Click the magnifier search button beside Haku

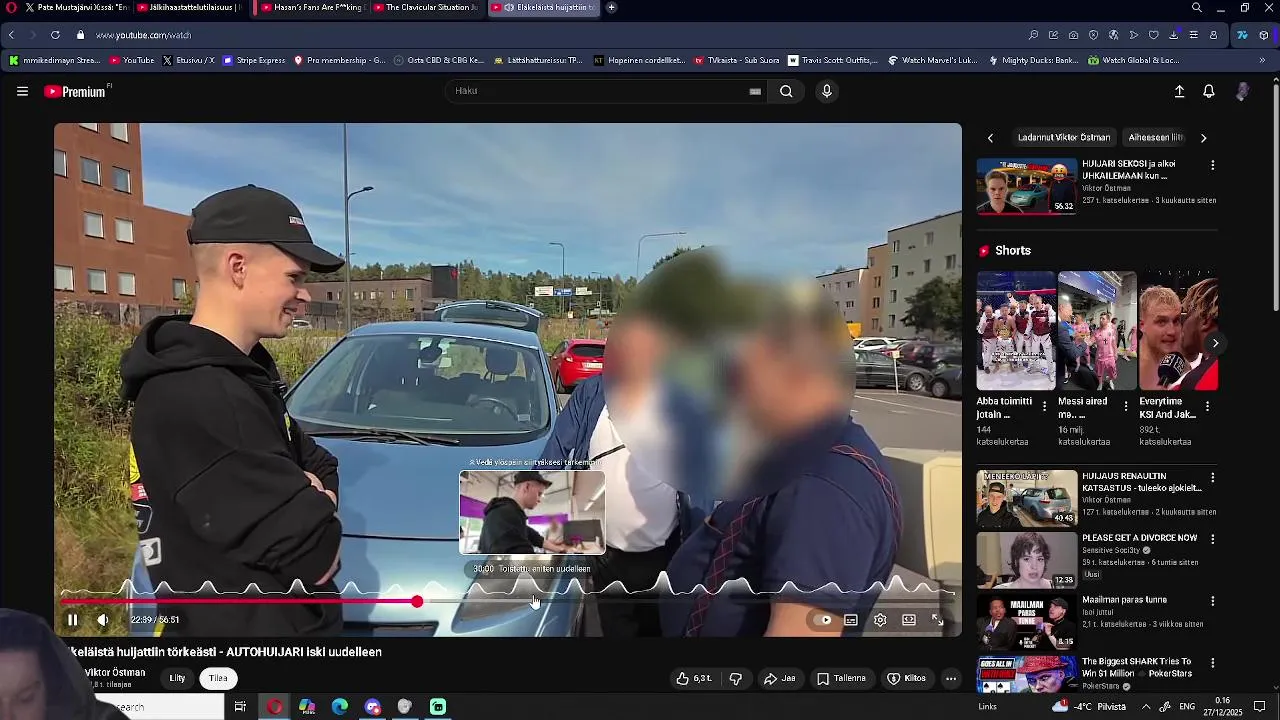tap(786, 91)
